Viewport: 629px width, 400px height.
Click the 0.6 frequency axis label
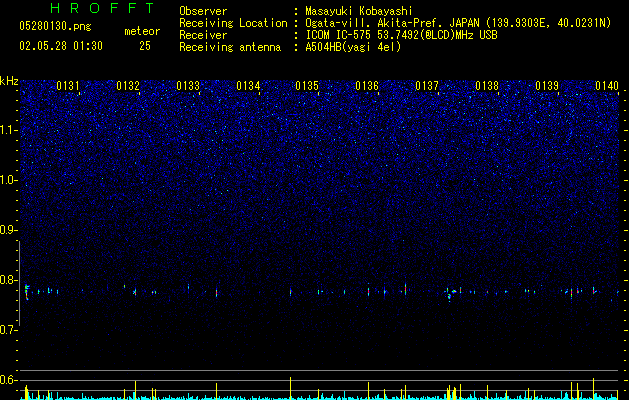point(9,380)
